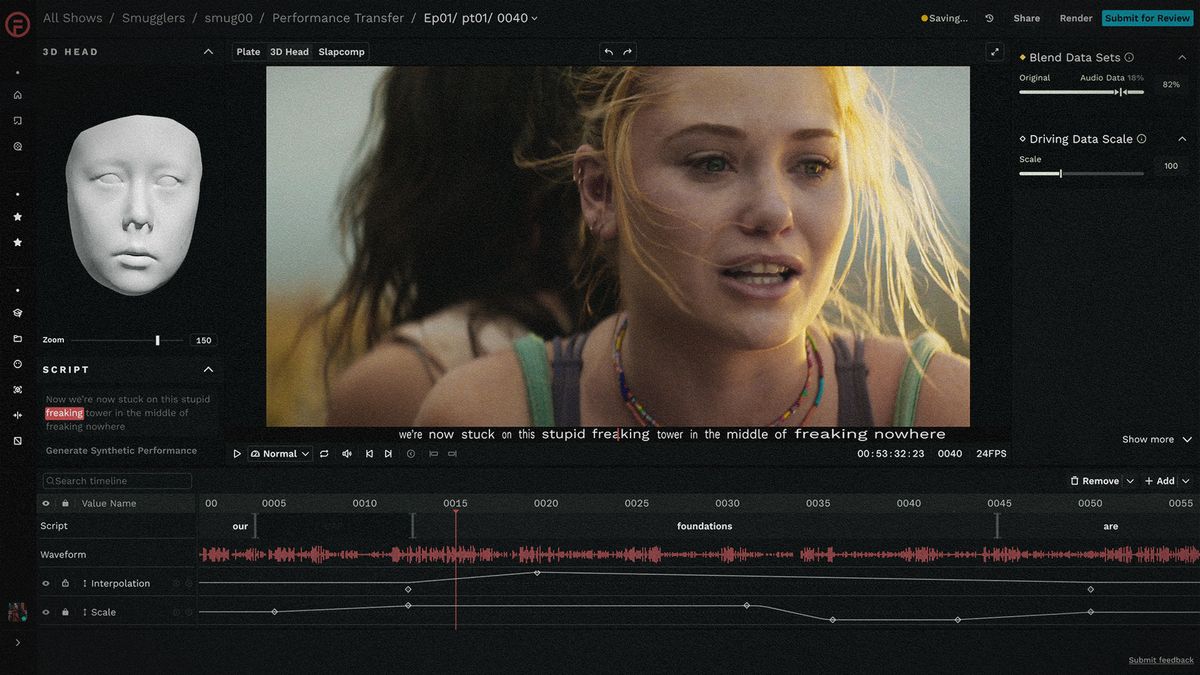
Task: Skip to the previous frame
Action: point(369,454)
